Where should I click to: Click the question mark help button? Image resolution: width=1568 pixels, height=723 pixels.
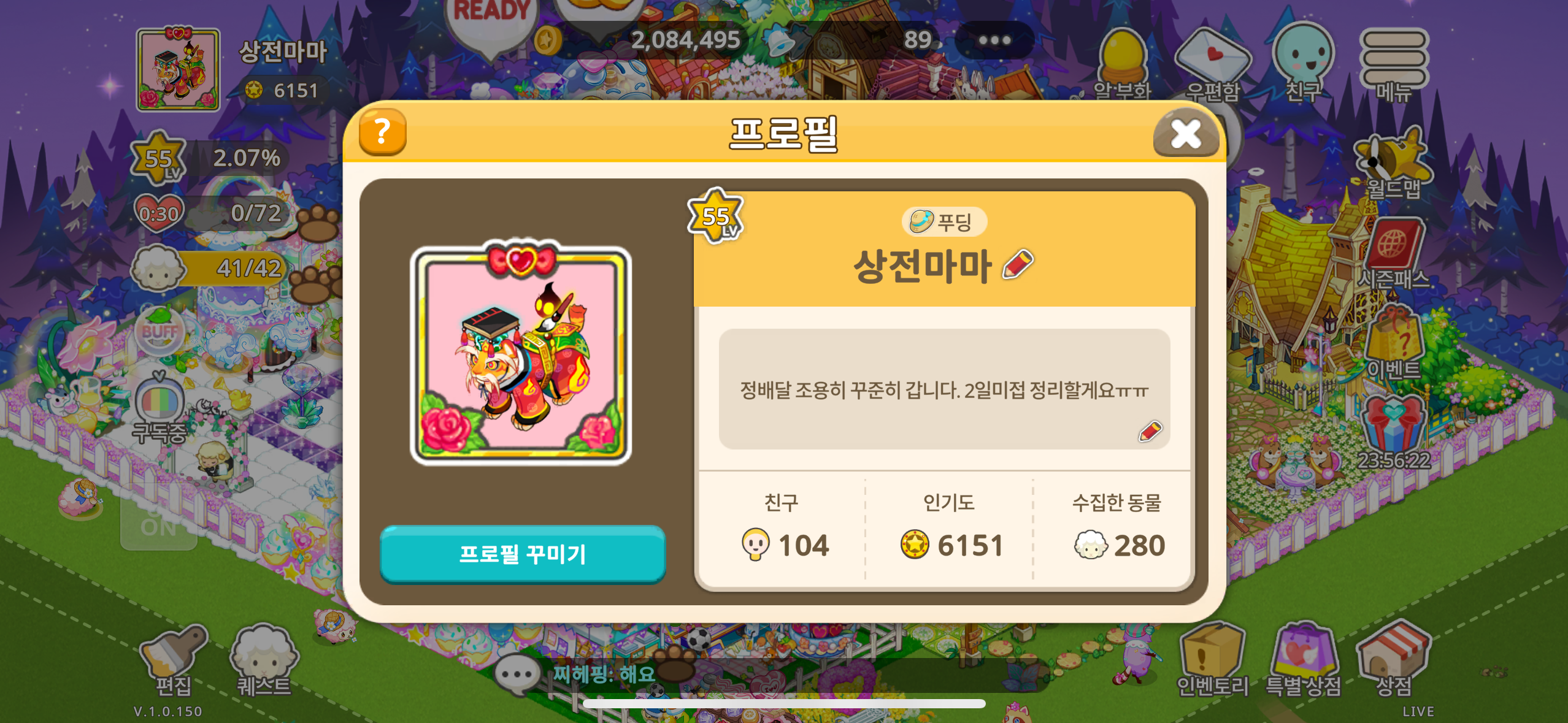click(382, 131)
